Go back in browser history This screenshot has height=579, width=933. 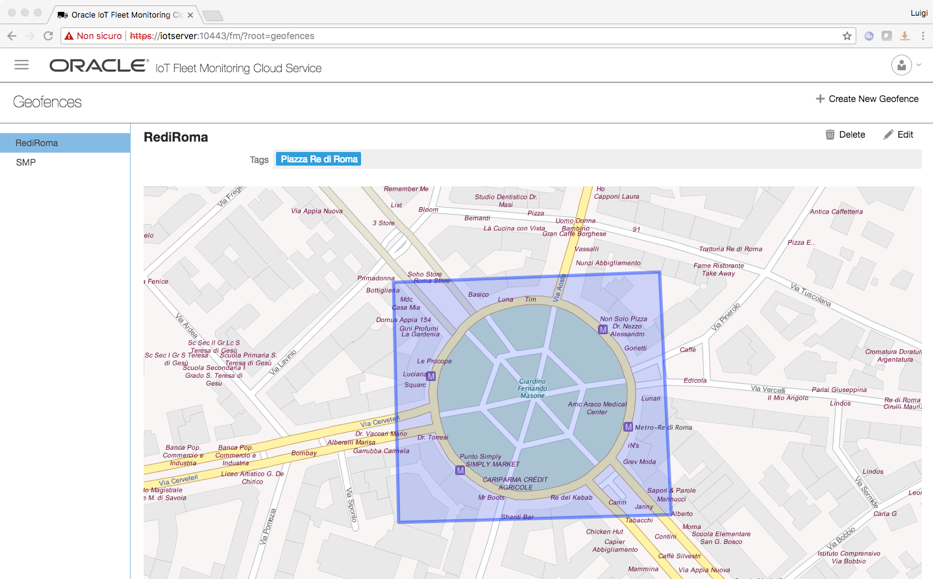(12, 36)
